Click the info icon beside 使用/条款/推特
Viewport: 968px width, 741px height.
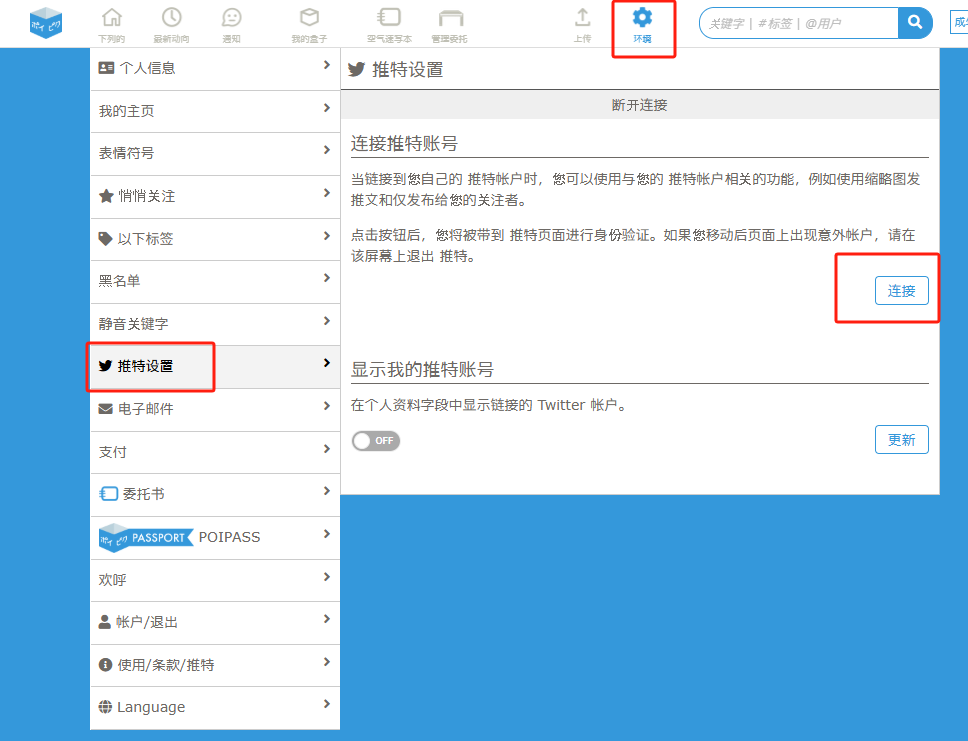click(x=106, y=664)
